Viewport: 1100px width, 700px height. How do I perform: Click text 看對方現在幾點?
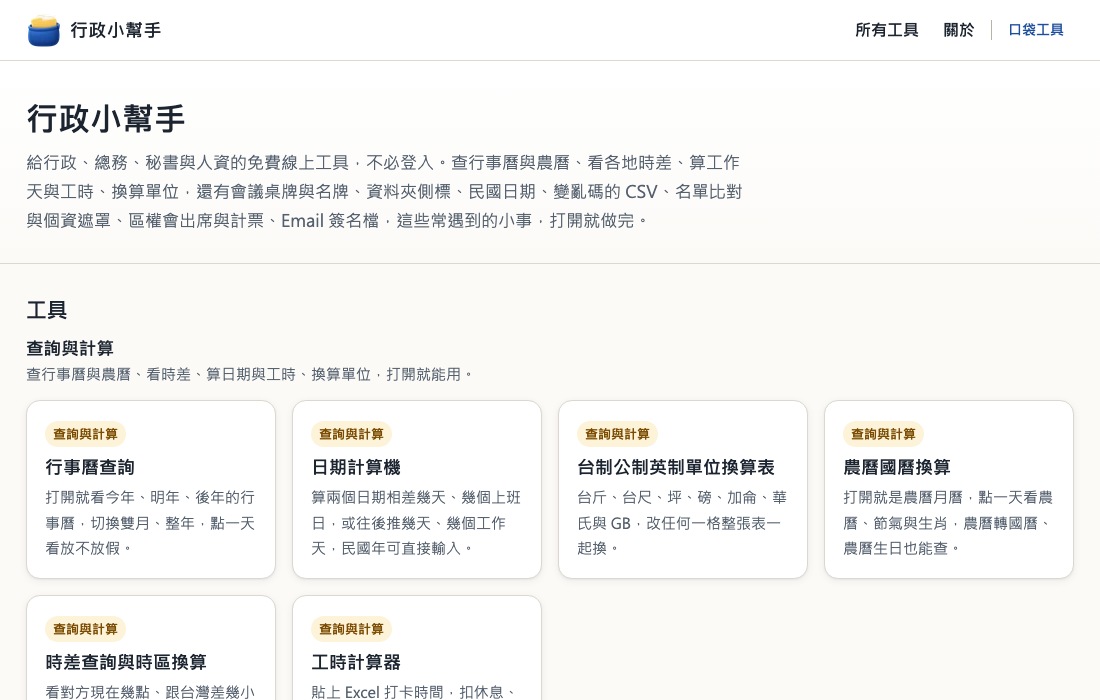150,692
